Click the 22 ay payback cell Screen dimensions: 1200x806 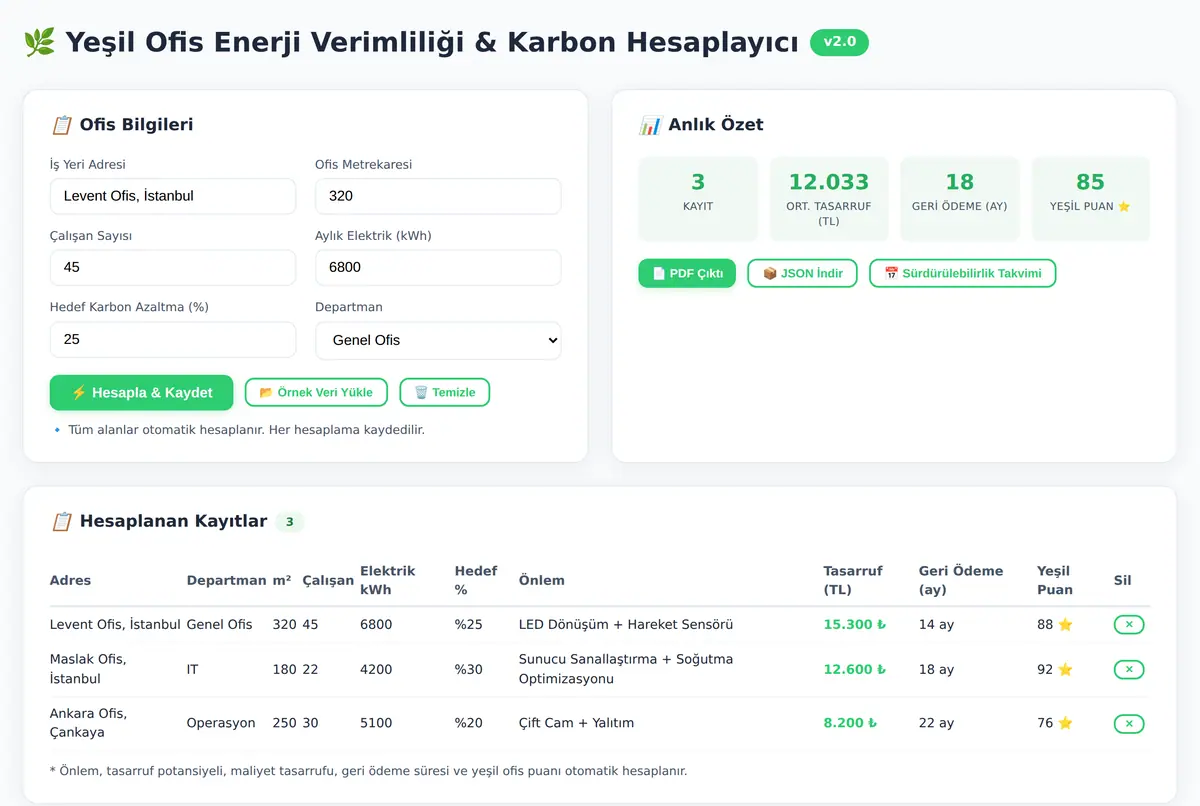[x=937, y=723]
